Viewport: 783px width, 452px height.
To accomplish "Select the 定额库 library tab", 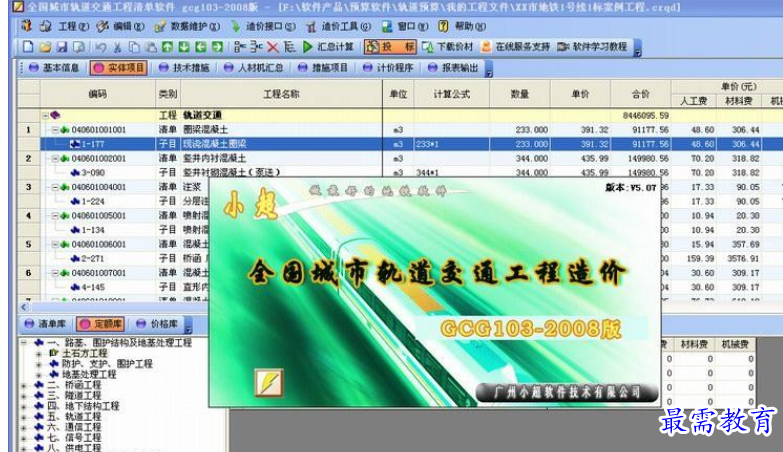I will [x=100, y=324].
